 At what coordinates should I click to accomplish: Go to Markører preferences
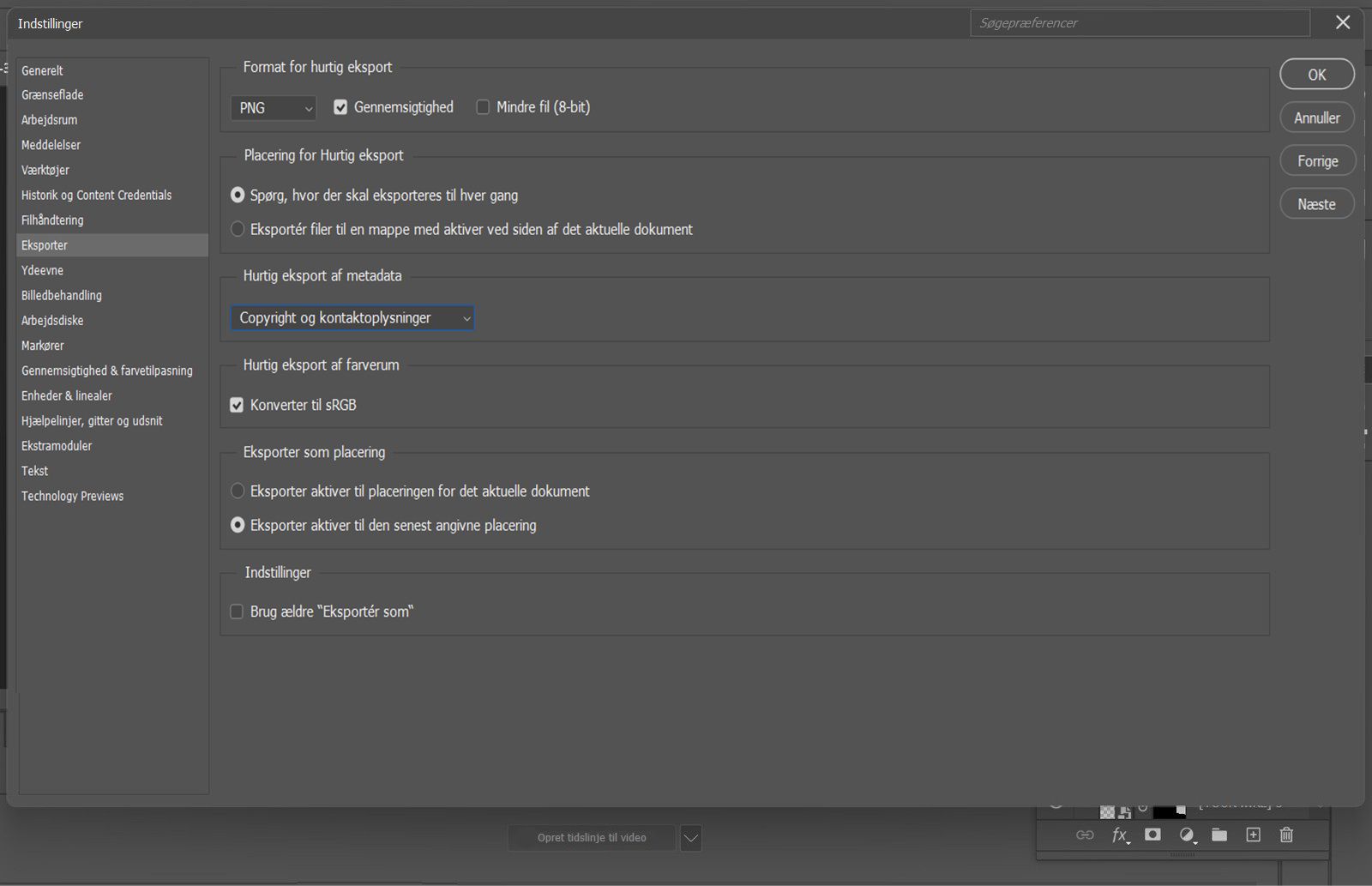pos(112,346)
